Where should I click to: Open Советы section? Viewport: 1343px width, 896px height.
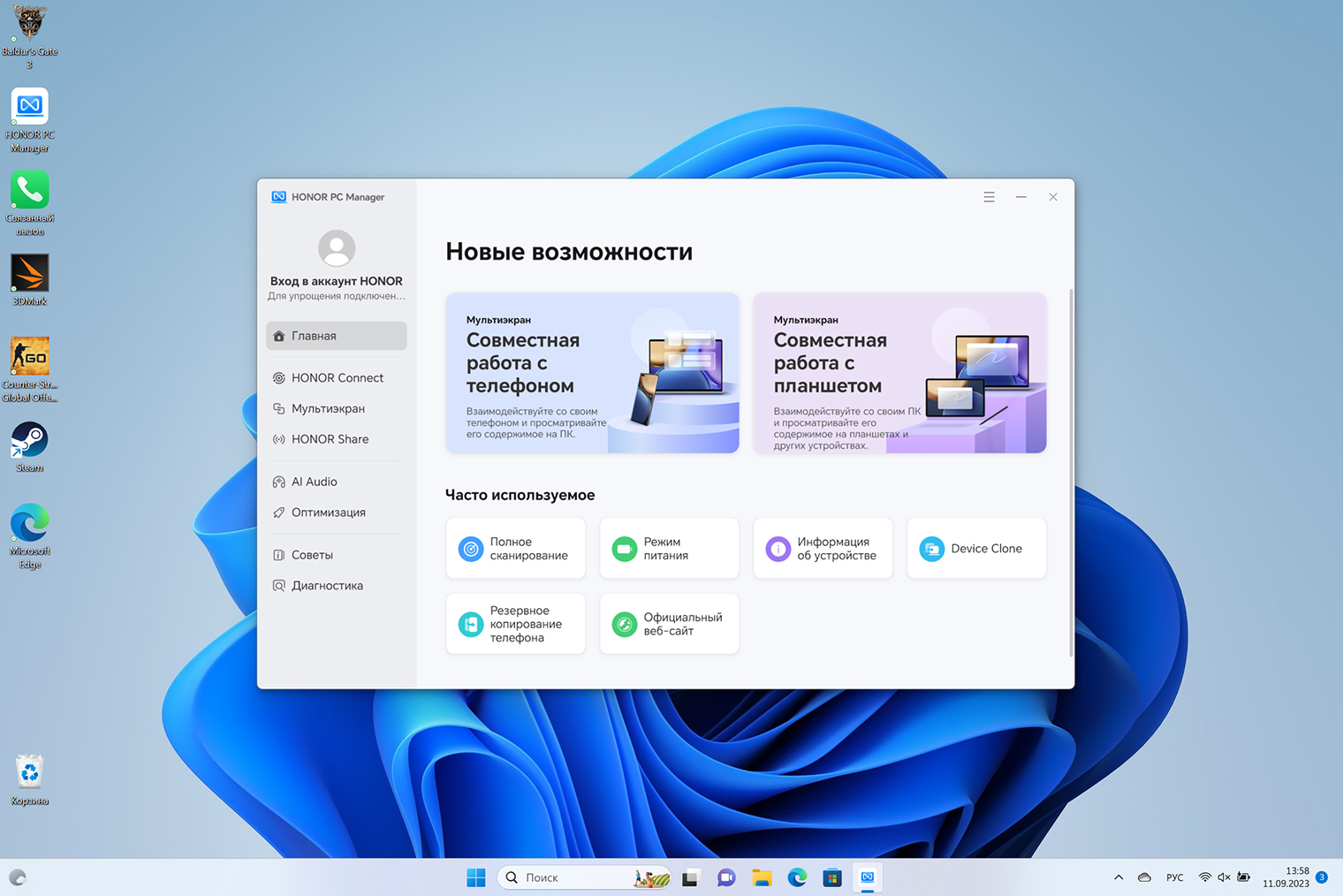[337, 555]
